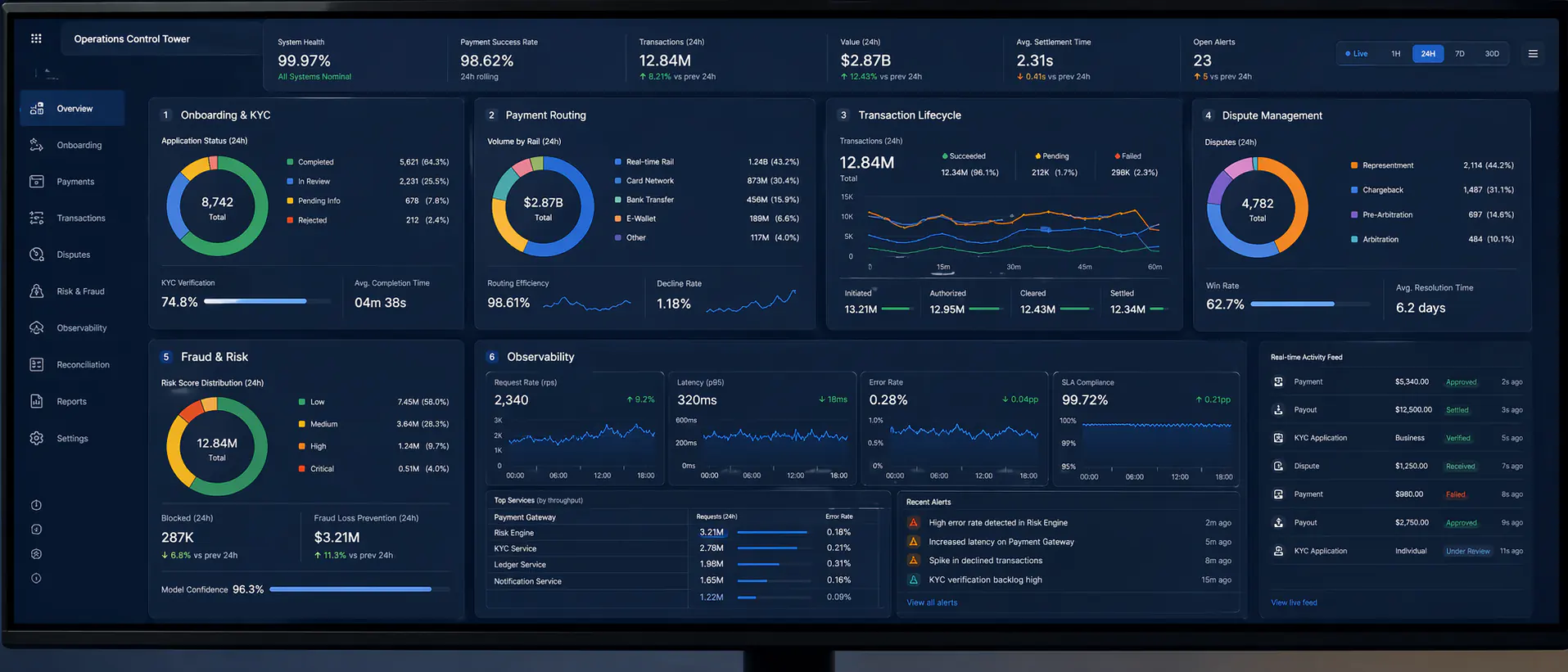This screenshot has width=1568, height=672.
Task: Go to the Transactions section
Action: pyautogui.click(x=81, y=218)
